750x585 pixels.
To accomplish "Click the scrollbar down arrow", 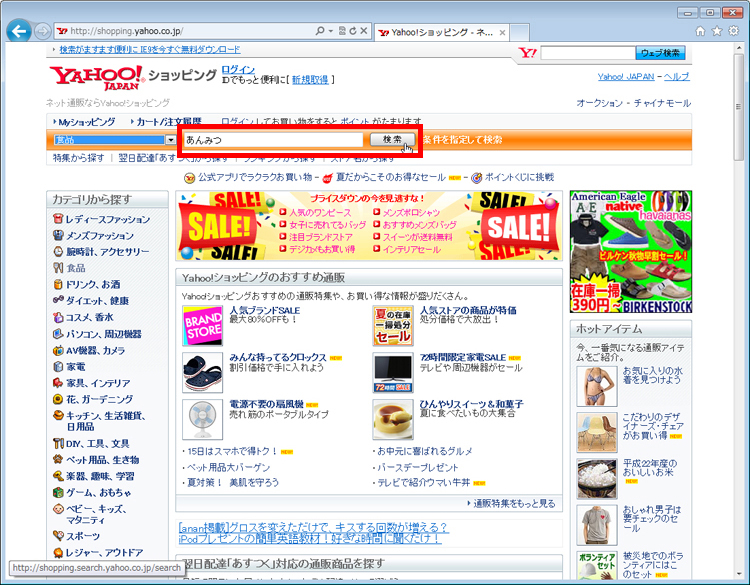I will (739, 573).
